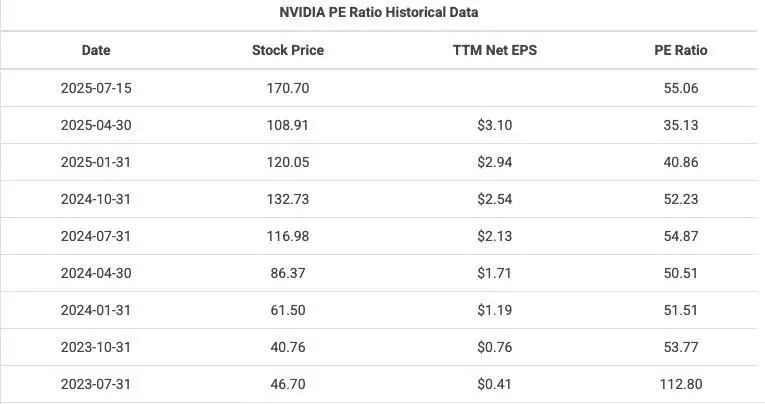Click the 2024-10-31 date cell
765x404 pixels.
click(x=96, y=199)
